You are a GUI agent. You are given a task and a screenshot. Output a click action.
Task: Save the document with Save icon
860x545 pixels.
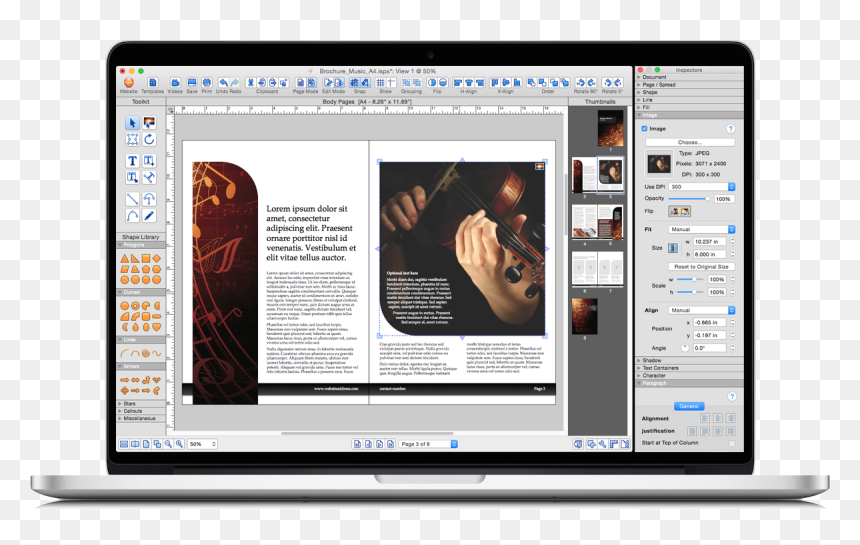pyautogui.click(x=192, y=83)
